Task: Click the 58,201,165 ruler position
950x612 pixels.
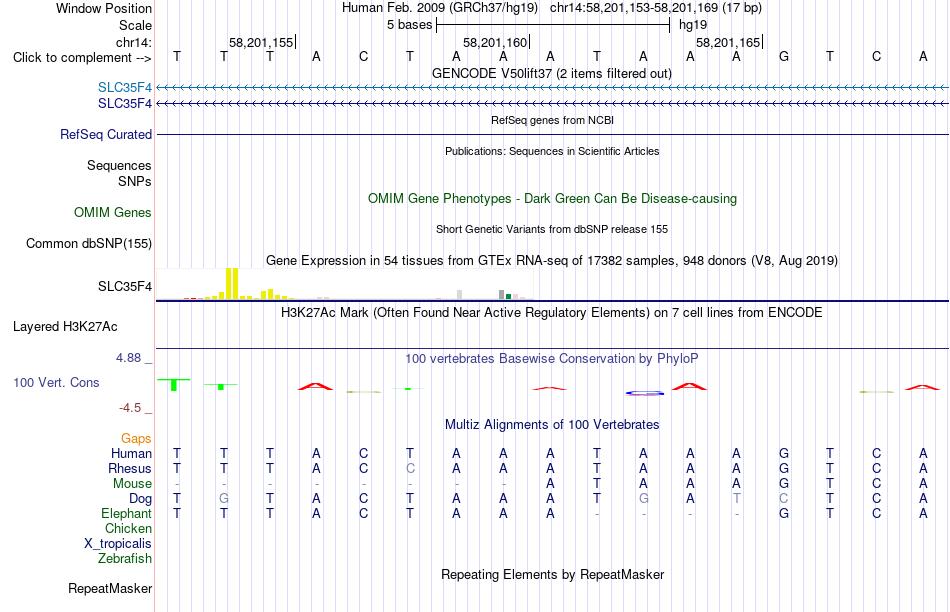Action: pyautogui.click(x=728, y=42)
